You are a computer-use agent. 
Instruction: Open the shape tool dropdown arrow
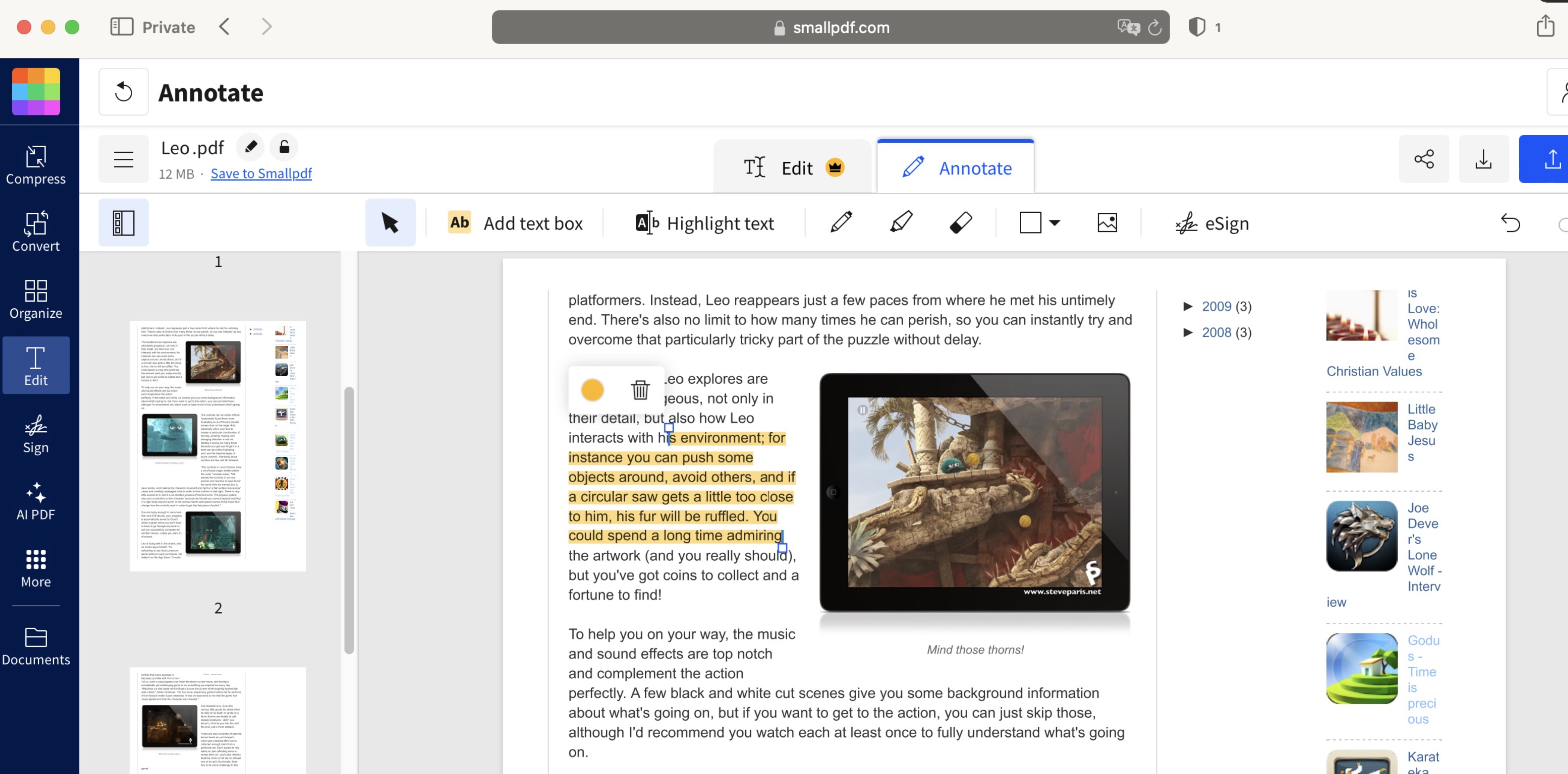click(x=1055, y=223)
